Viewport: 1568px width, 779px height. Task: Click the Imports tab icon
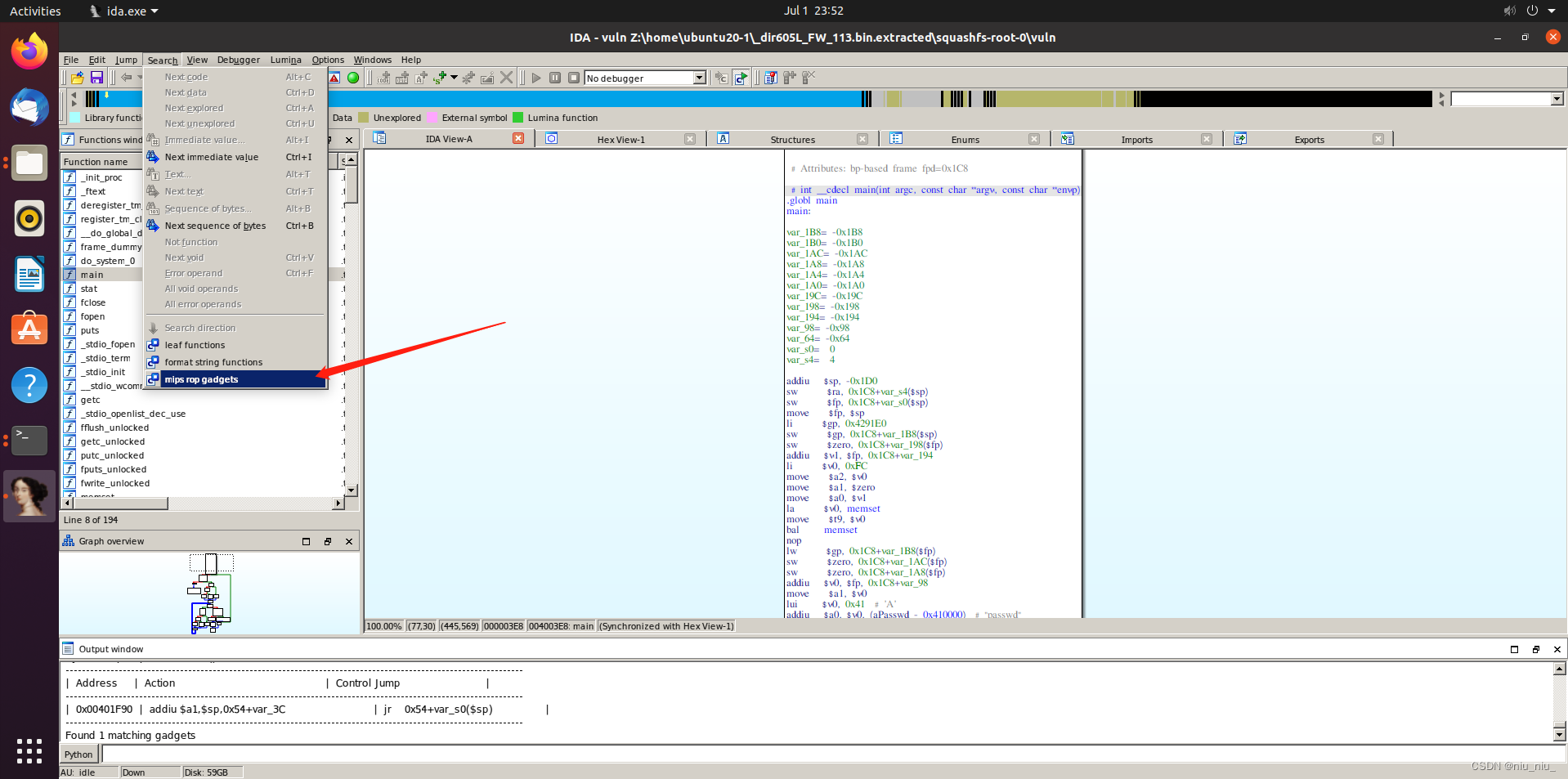coord(1068,139)
